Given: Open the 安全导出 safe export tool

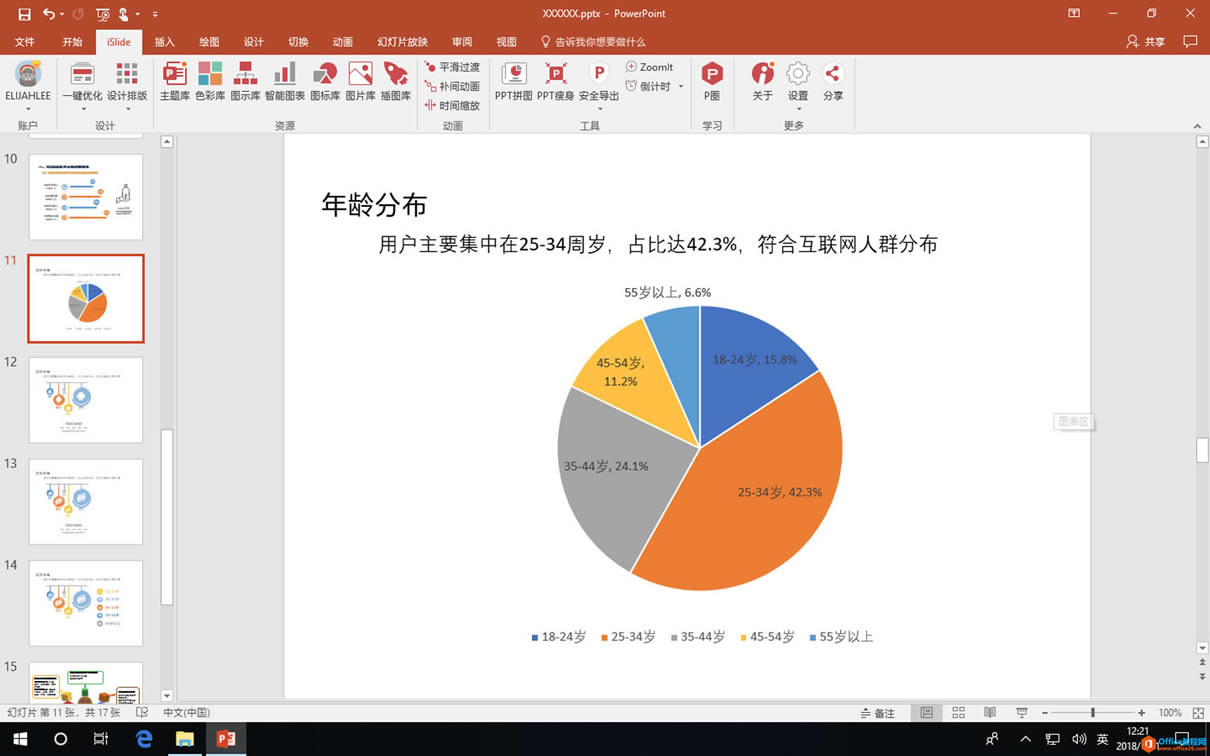Looking at the screenshot, I should (x=598, y=82).
